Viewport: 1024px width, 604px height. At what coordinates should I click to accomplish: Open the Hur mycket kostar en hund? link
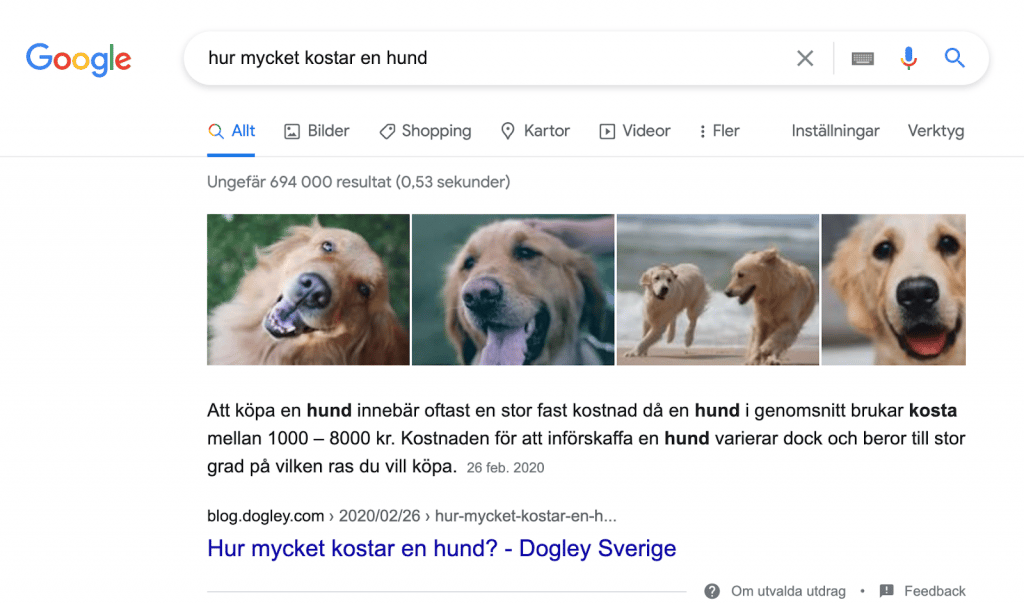pyautogui.click(x=441, y=548)
